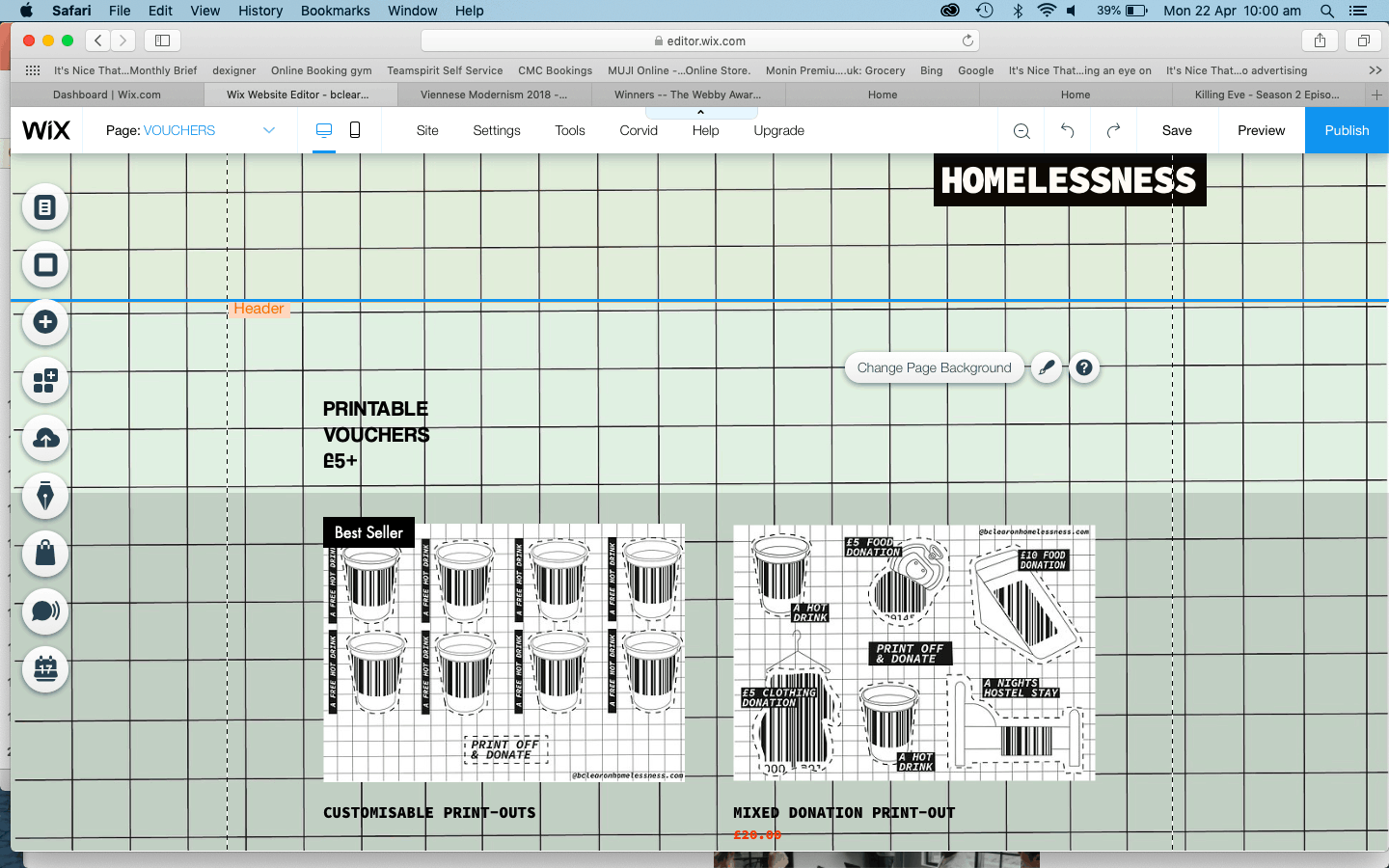Select the customisable print-outs product image
Screen dimensions: 1389x868
click(x=504, y=652)
